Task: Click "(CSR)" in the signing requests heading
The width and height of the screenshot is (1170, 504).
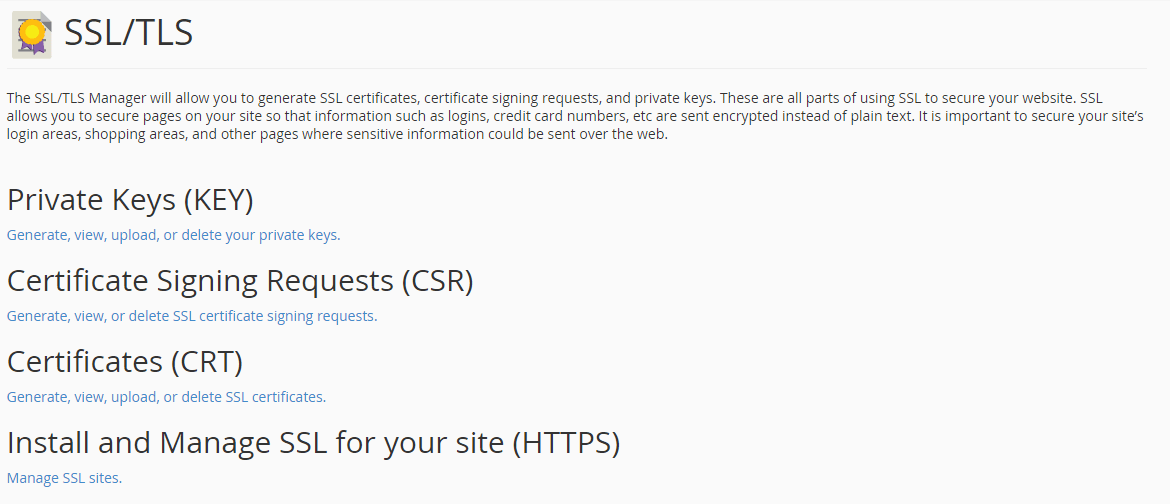Action: tap(437, 281)
